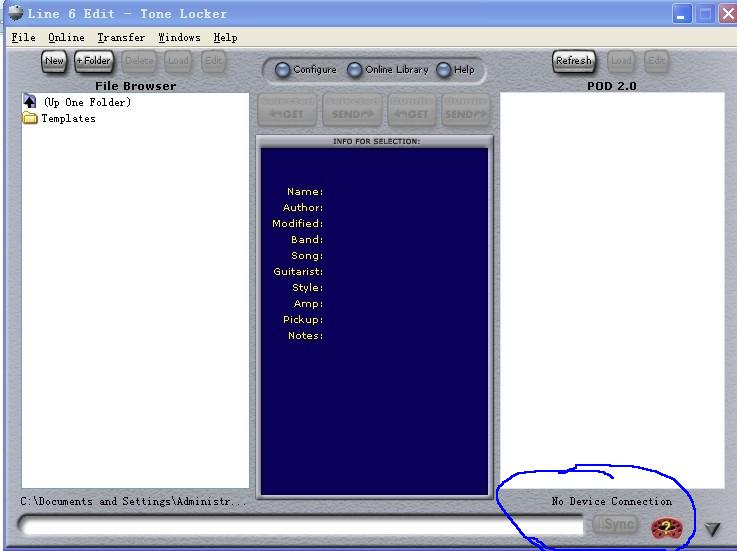Click the red question-mark device help icon

tap(666, 528)
